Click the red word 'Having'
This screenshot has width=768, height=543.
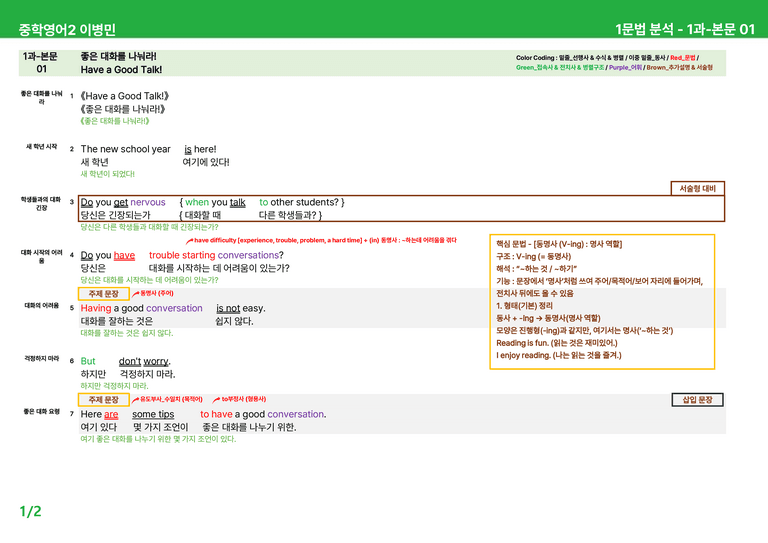tap(96, 308)
